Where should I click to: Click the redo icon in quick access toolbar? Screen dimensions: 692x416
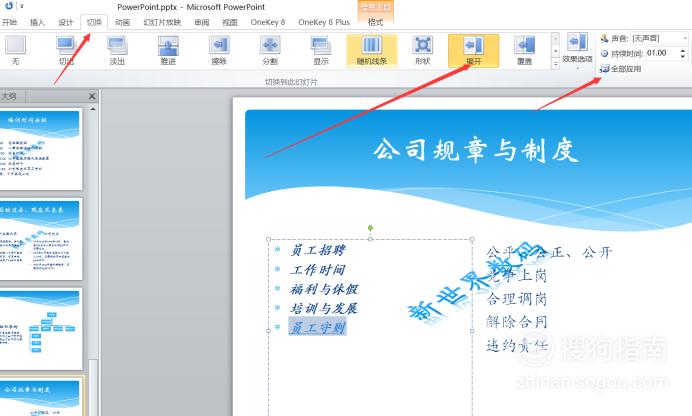9,6
